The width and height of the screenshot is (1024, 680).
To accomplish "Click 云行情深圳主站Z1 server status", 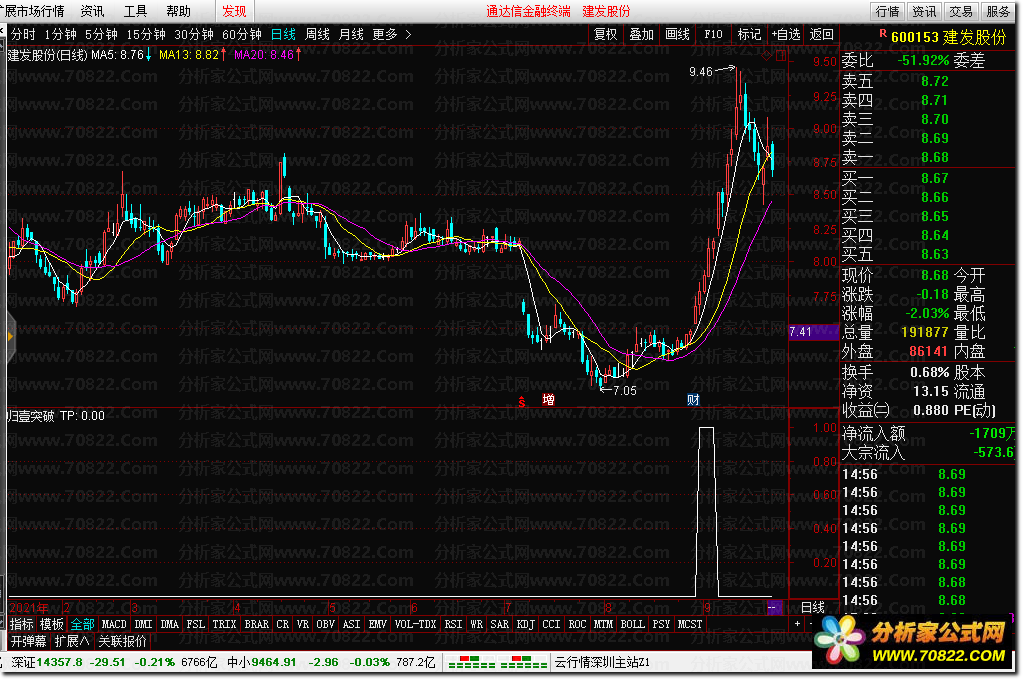I will pos(602,662).
